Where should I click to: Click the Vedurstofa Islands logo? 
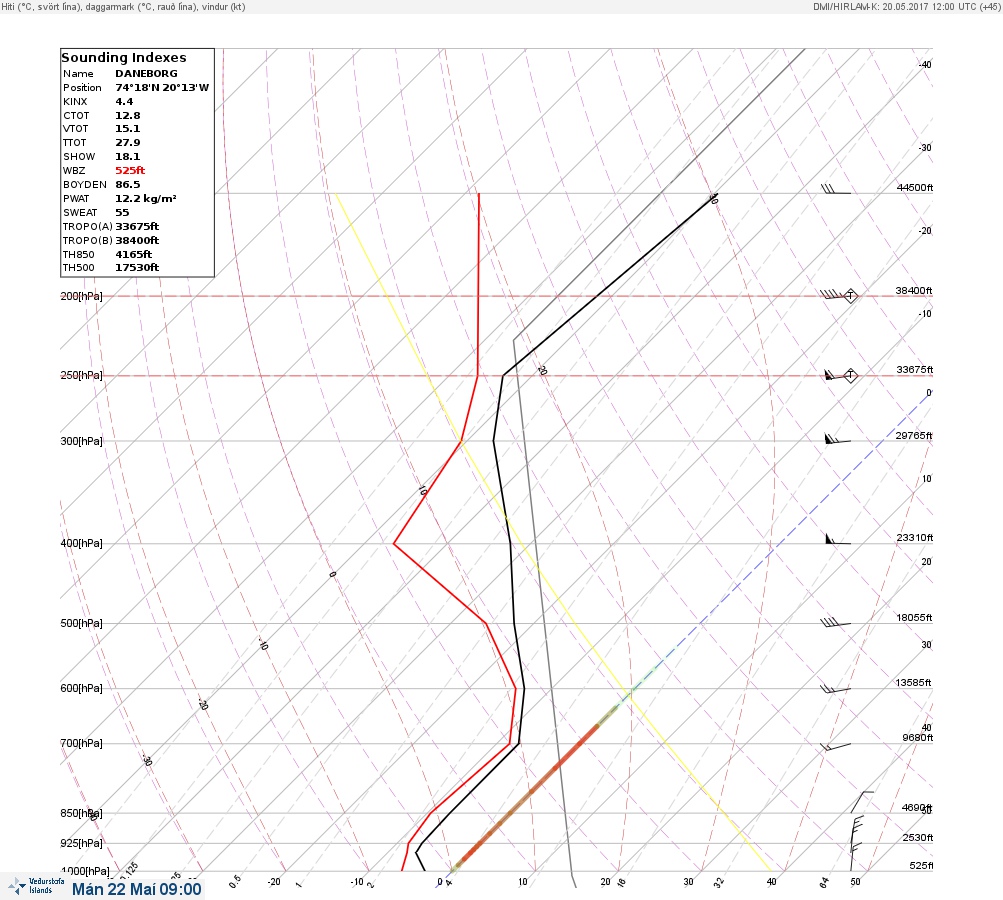pyautogui.click(x=36, y=886)
